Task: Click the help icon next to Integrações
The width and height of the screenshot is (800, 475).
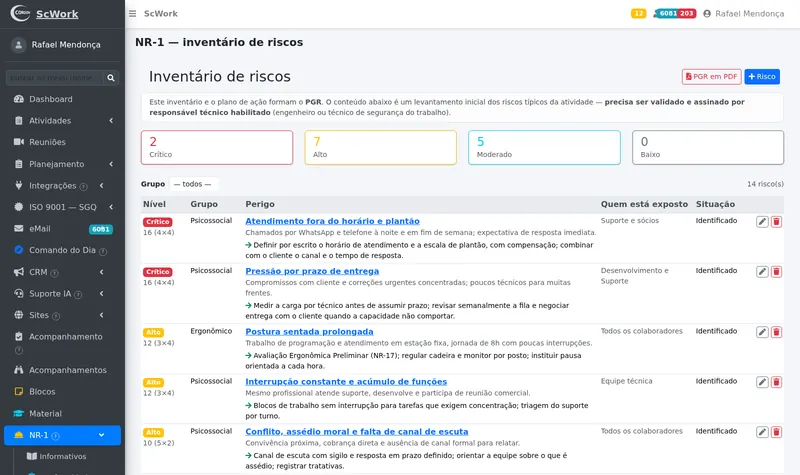Action: [x=84, y=187]
